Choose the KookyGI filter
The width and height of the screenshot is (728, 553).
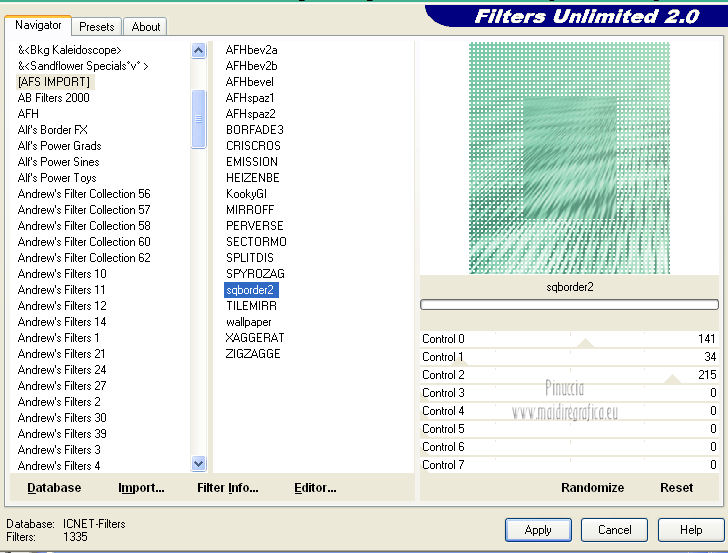(247, 194)
